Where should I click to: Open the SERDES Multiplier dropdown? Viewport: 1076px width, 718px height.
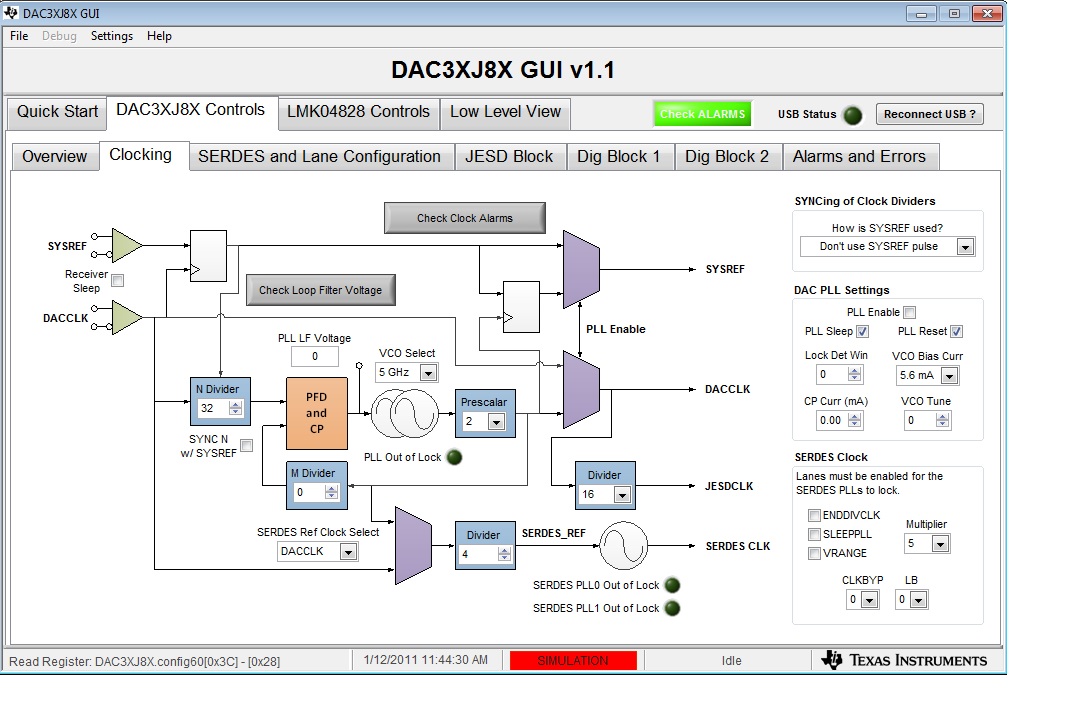[940, 544]
